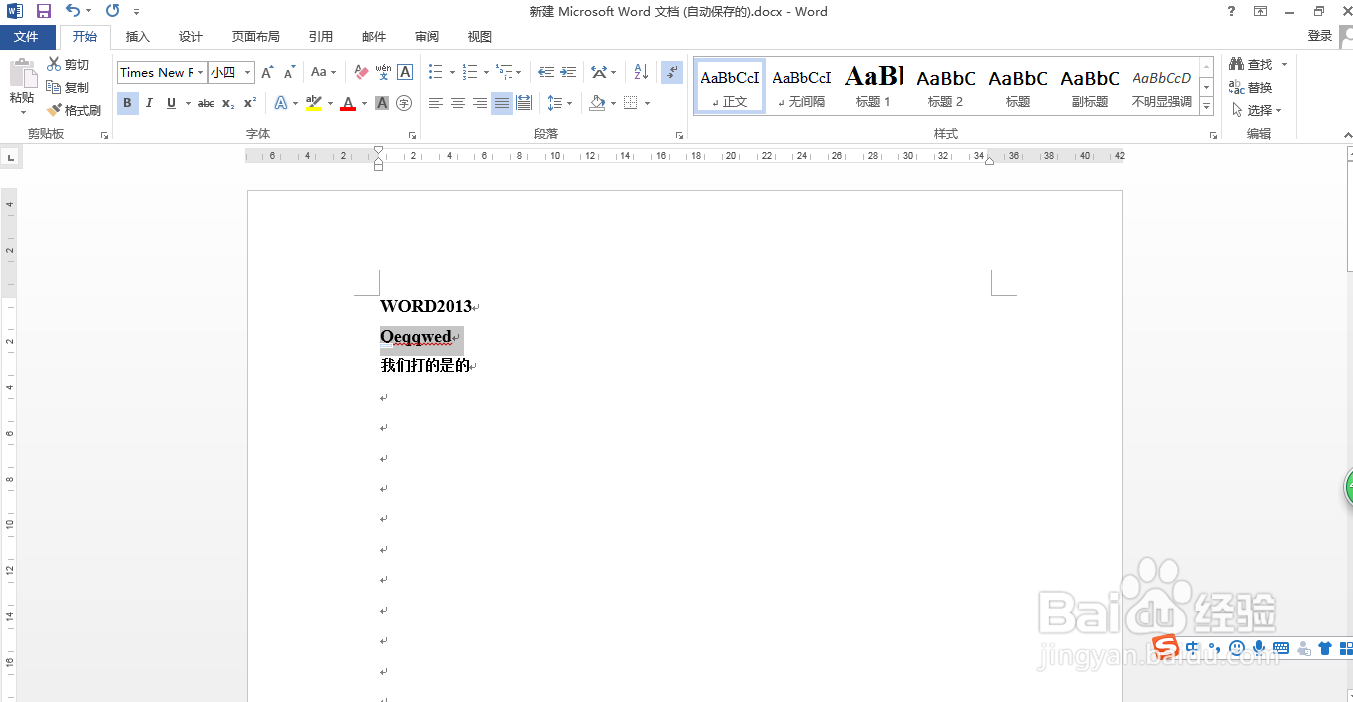
Task: Save the document from quick access toolbar
Action: click(x=44, y=11)
